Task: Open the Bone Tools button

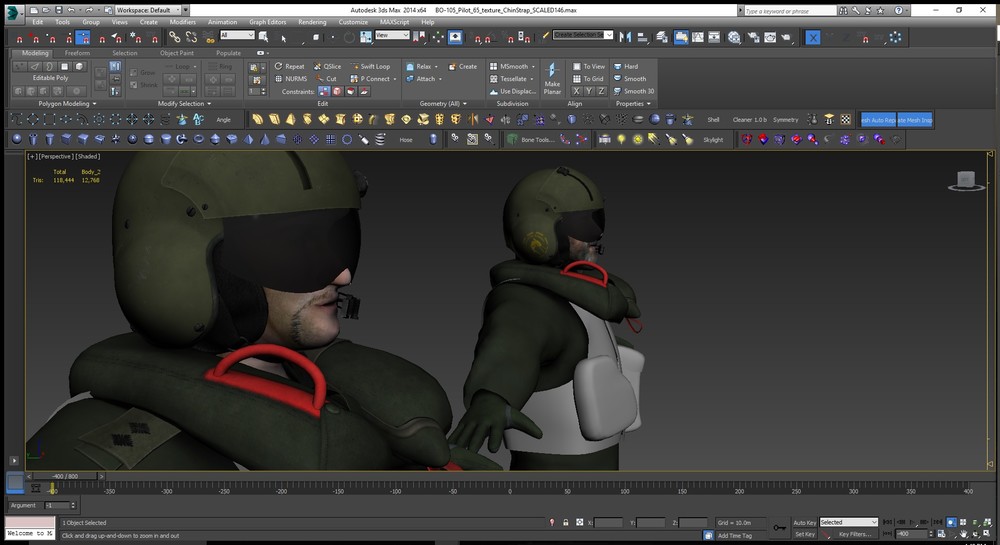Action: [x=531, y=140]
